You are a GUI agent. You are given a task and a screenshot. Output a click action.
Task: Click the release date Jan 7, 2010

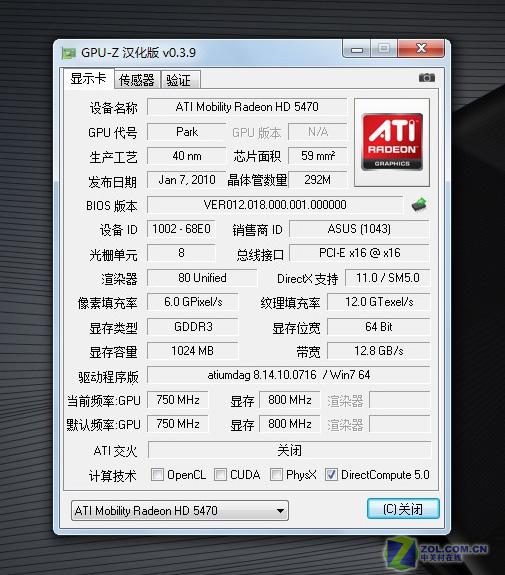pos(186,180)
